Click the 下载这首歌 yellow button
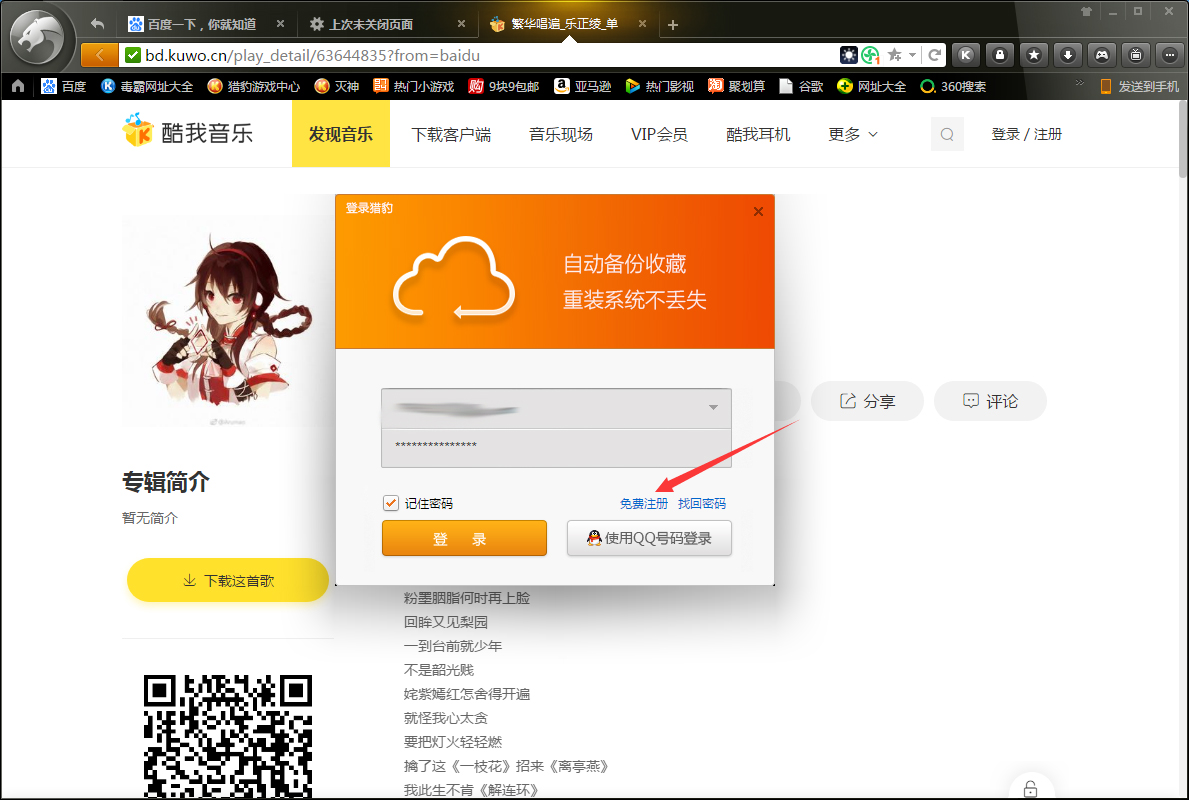This screenshot has height=800, width=1189. 227,580
